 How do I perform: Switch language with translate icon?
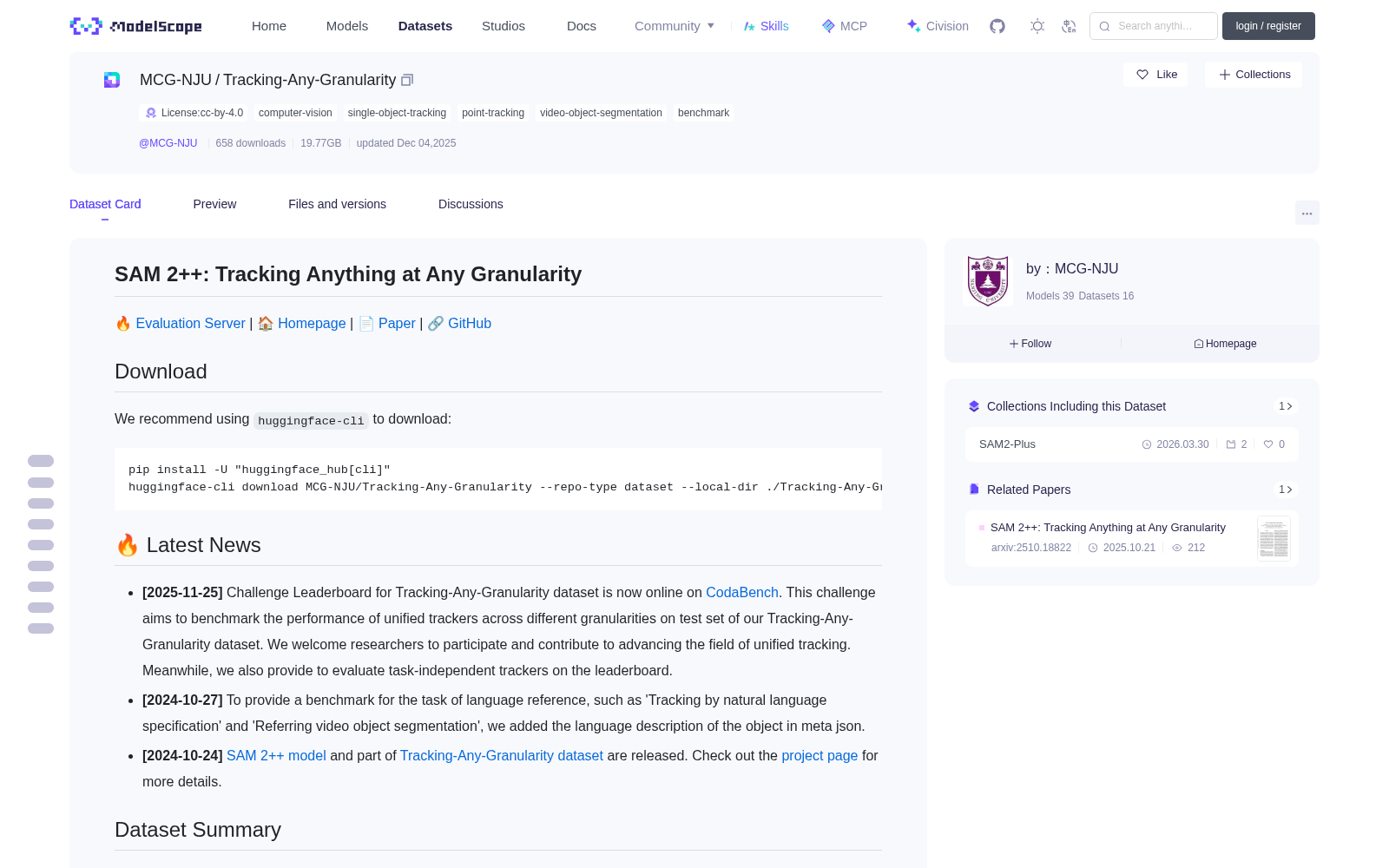tap(1070, 26)
